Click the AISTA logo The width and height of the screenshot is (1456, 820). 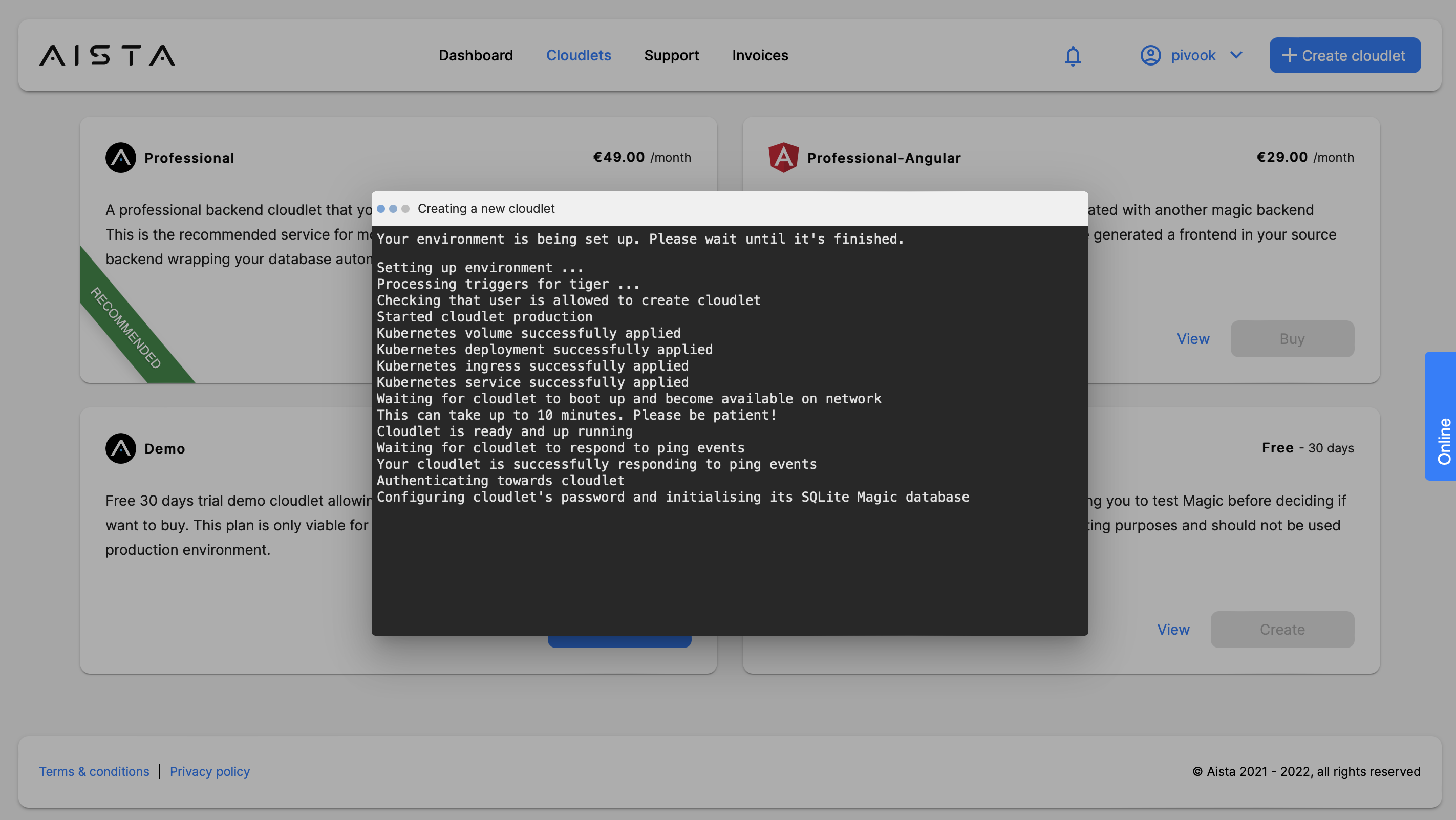107,55
